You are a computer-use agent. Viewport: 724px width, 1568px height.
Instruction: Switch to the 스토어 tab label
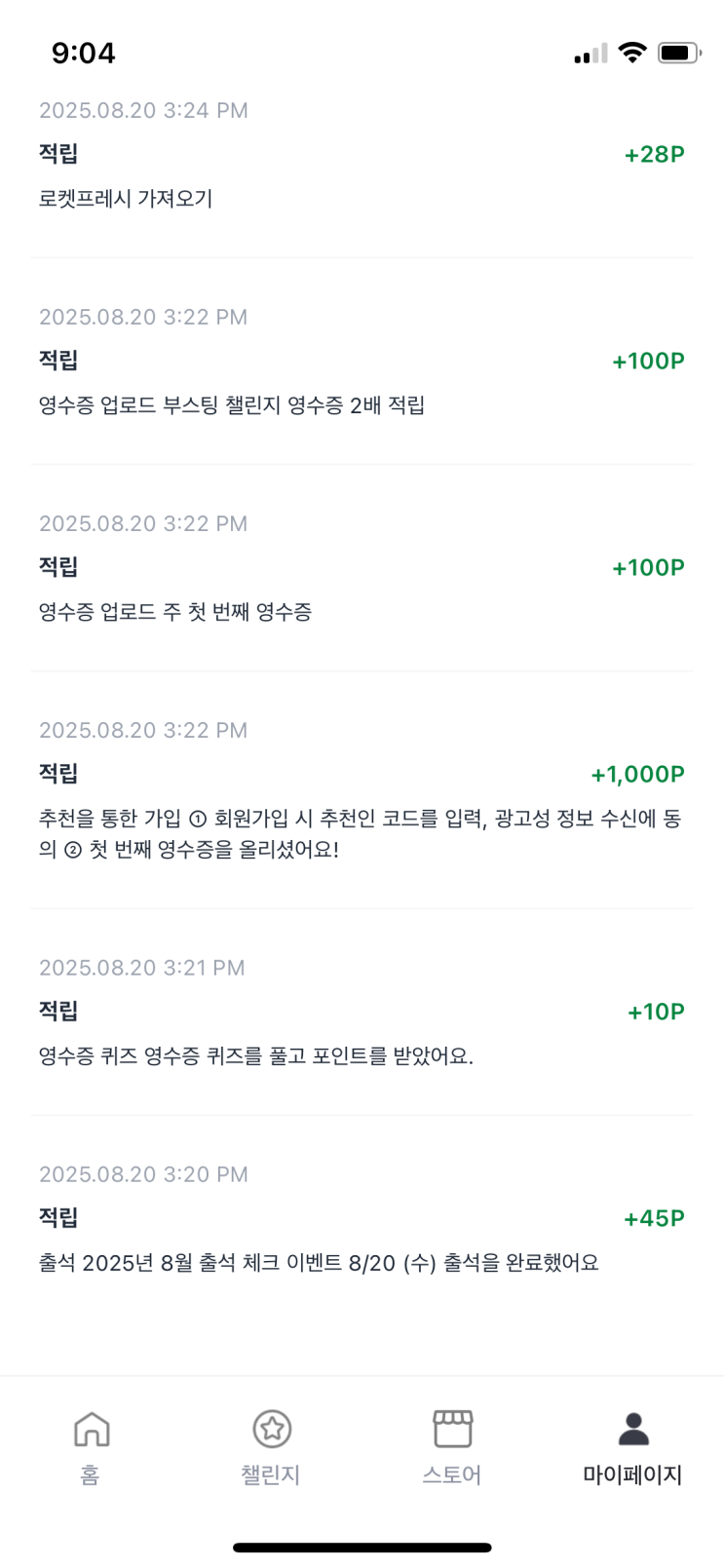click(452, 1475)
